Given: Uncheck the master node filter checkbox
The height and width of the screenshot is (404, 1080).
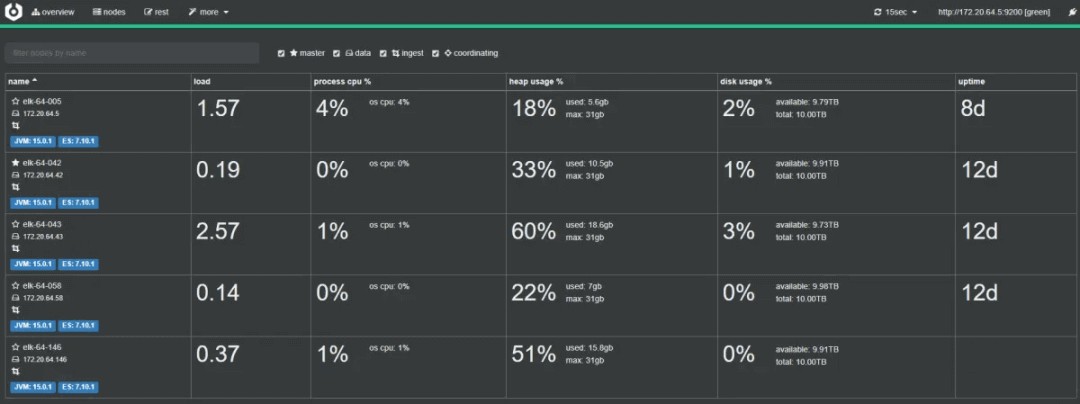Looking at the screenshot, I should pyautogui.click(x=281, y=53).
